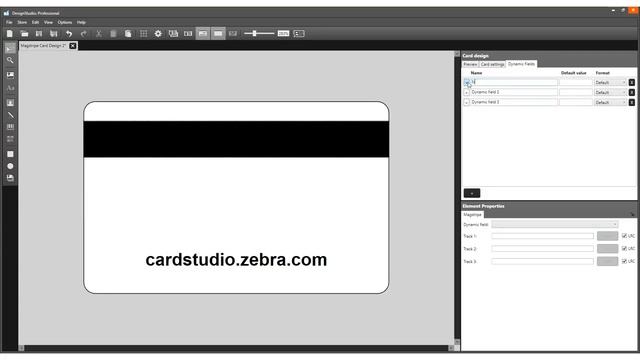The image size is (640, 360).
Task: Click the card icon after zoom percentage
Action: coord(299,33)
